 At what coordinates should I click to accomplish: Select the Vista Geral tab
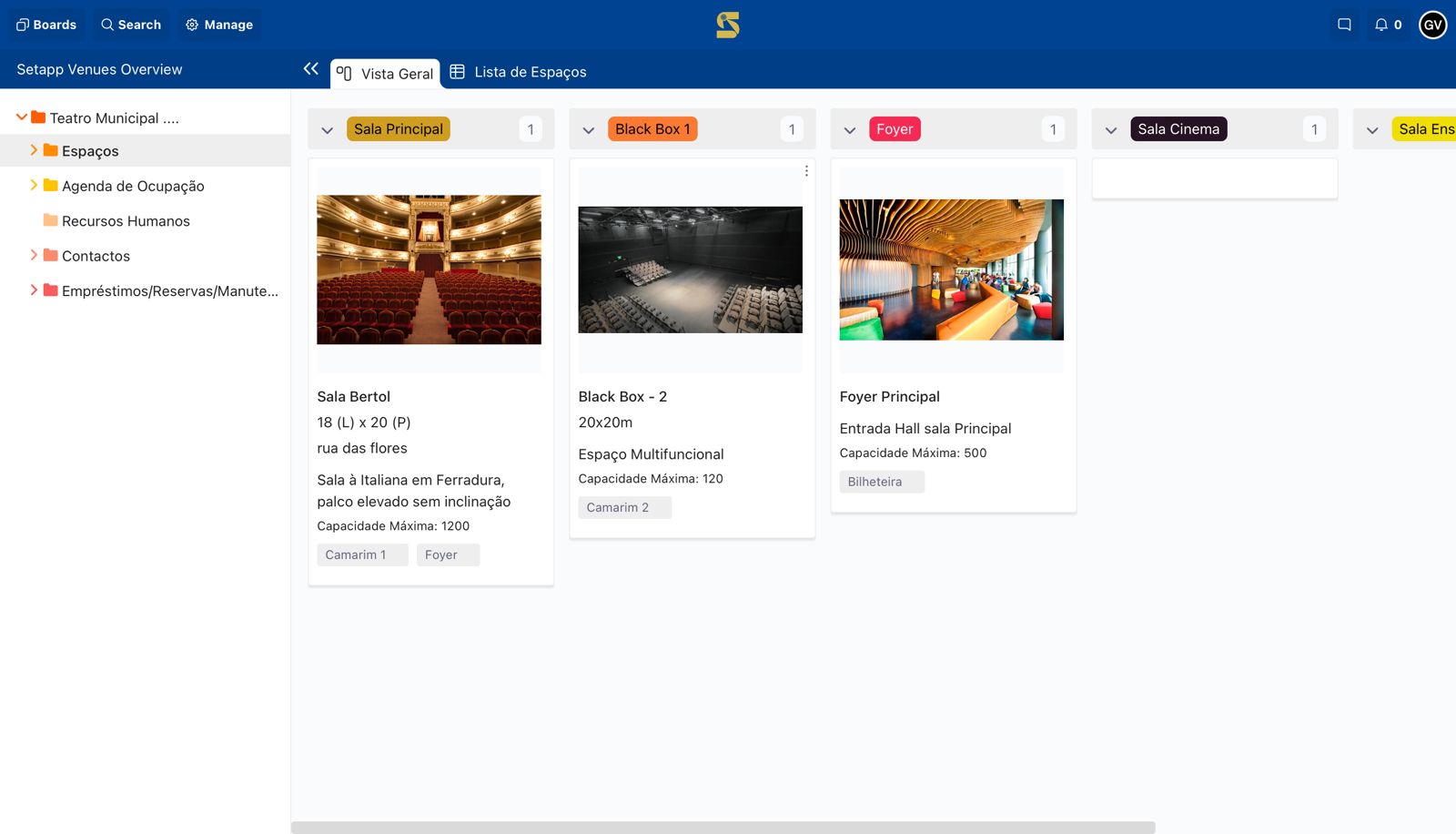pos(386,74)
